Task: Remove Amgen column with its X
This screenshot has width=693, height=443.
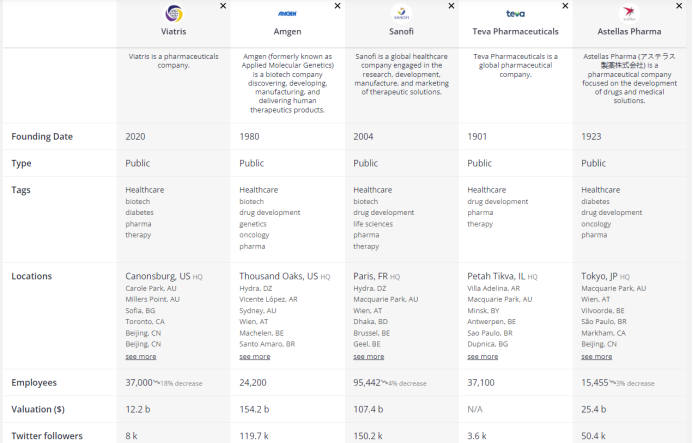Action: [x=337, y=6]
